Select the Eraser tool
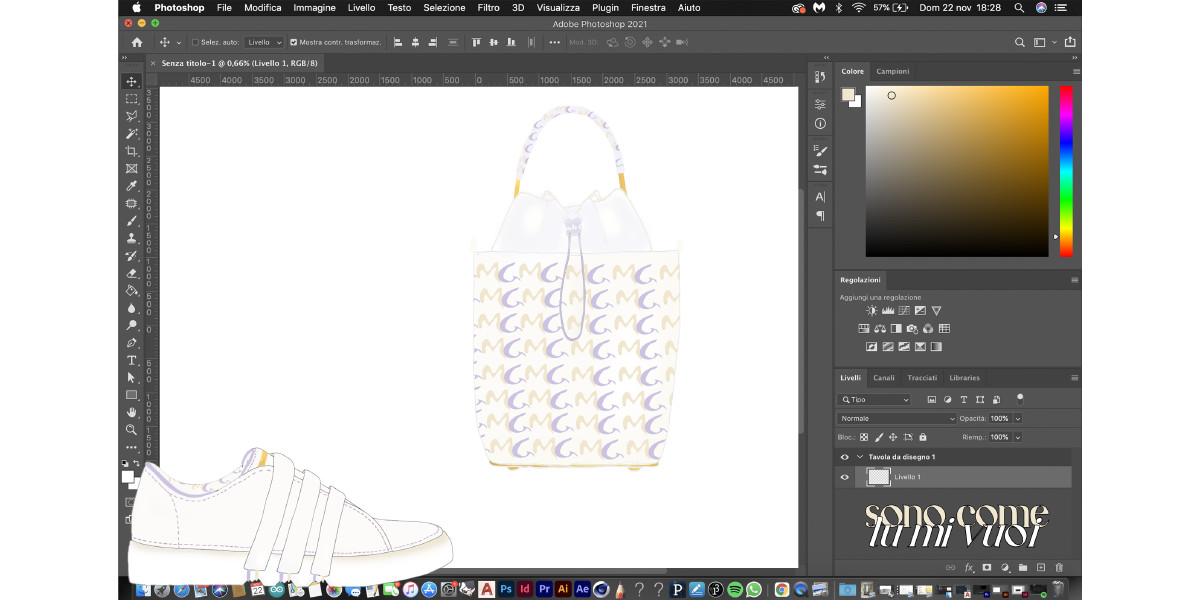 131,273
